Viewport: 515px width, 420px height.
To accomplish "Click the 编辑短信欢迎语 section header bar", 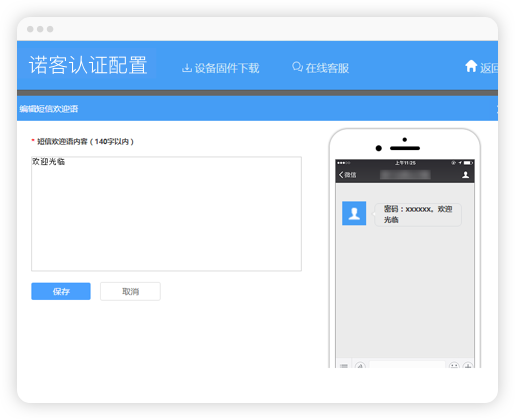I will [x=257, y=109].
